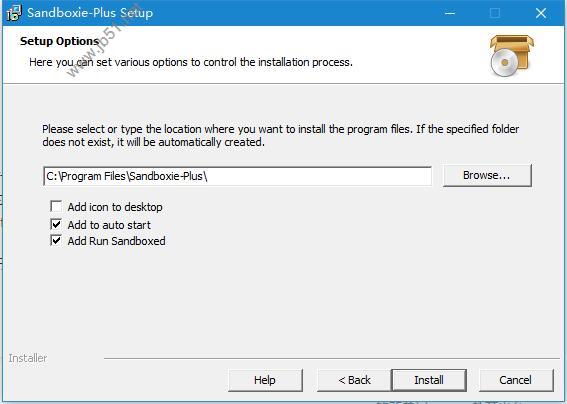567x404 pixels.
Task: Minimize the setup window
Action: [450, 13]
